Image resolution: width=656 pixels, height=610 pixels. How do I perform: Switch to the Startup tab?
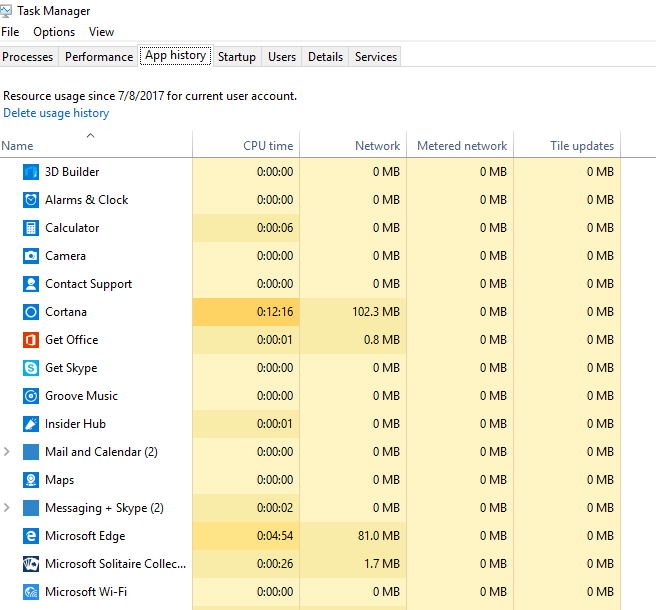click(237, 56)
